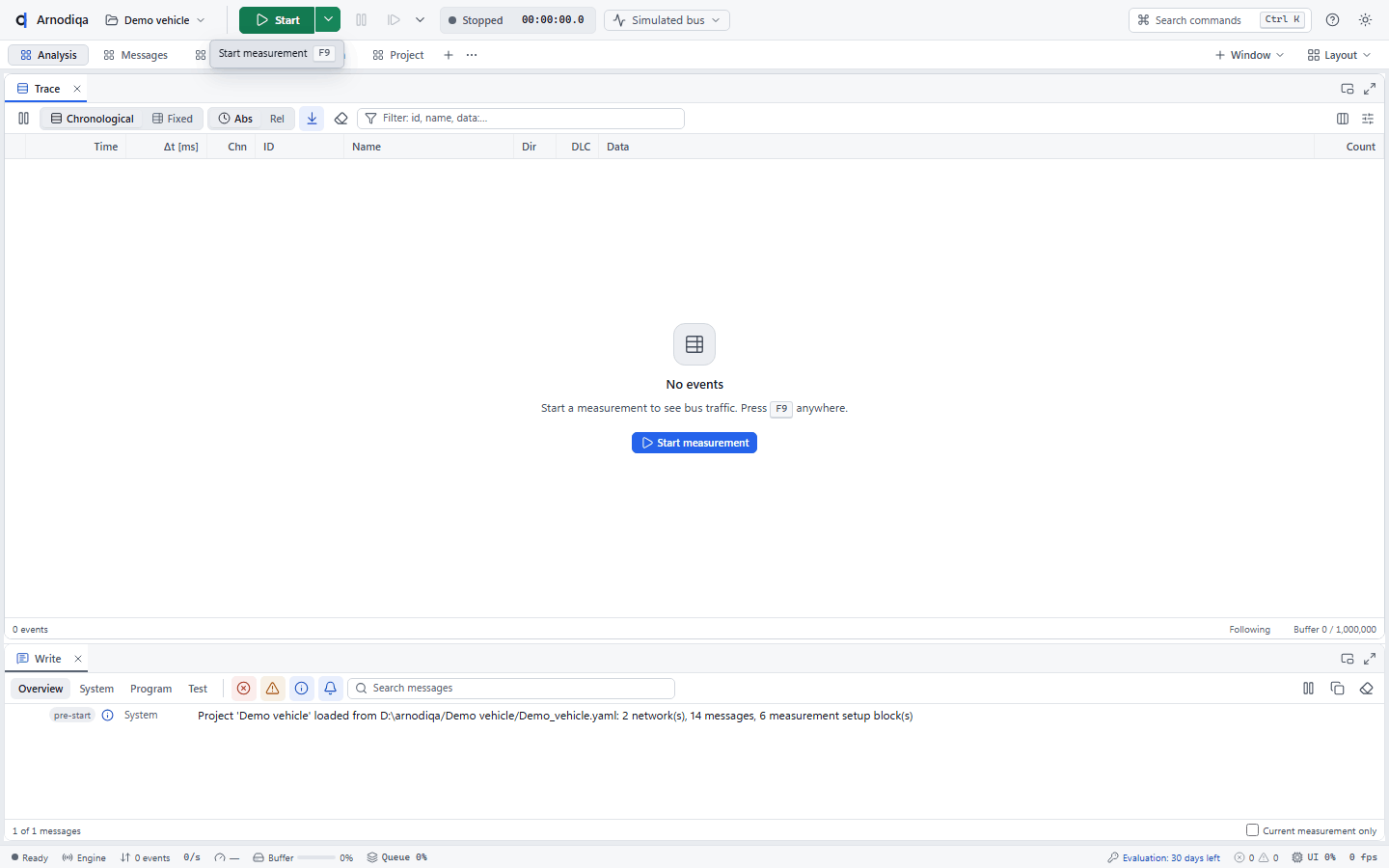1389x868 pixels.
Task: Switch Trace timestamps to Rel
Action: coord(277,119)
